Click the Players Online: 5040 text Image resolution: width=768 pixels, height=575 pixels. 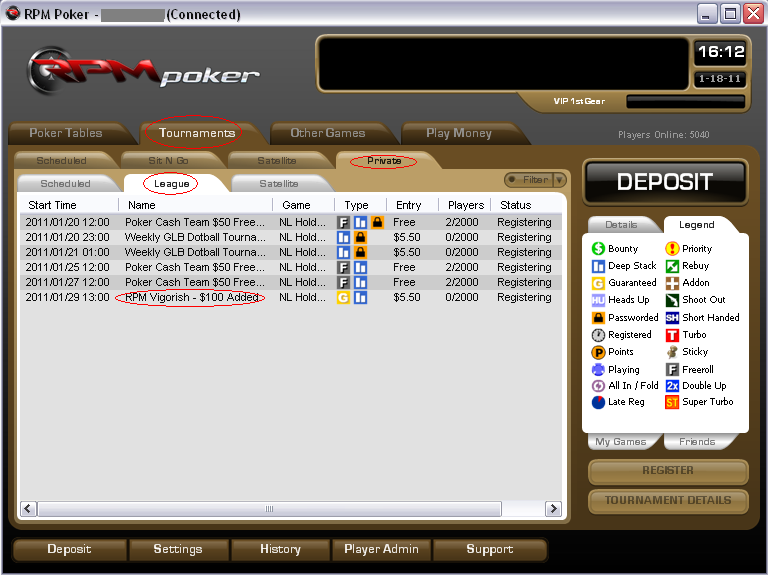click(x=663, y=135)
